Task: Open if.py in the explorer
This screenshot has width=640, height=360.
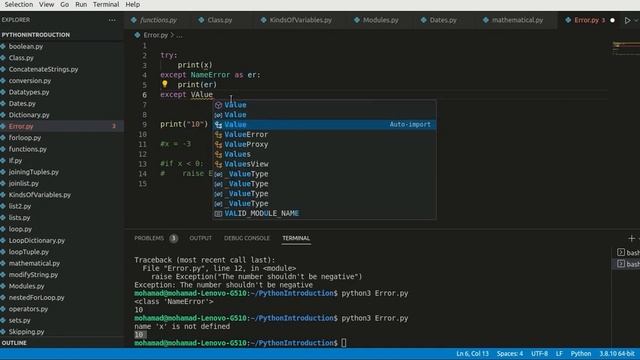Action: tap(15, 161)
